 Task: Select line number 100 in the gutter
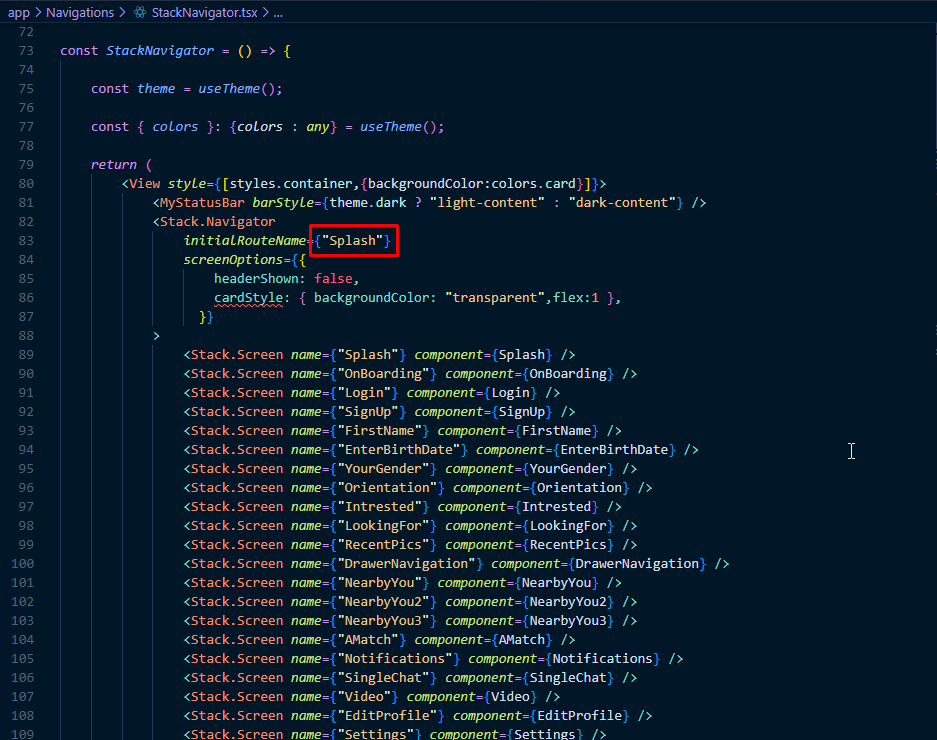tap(23, 564)
